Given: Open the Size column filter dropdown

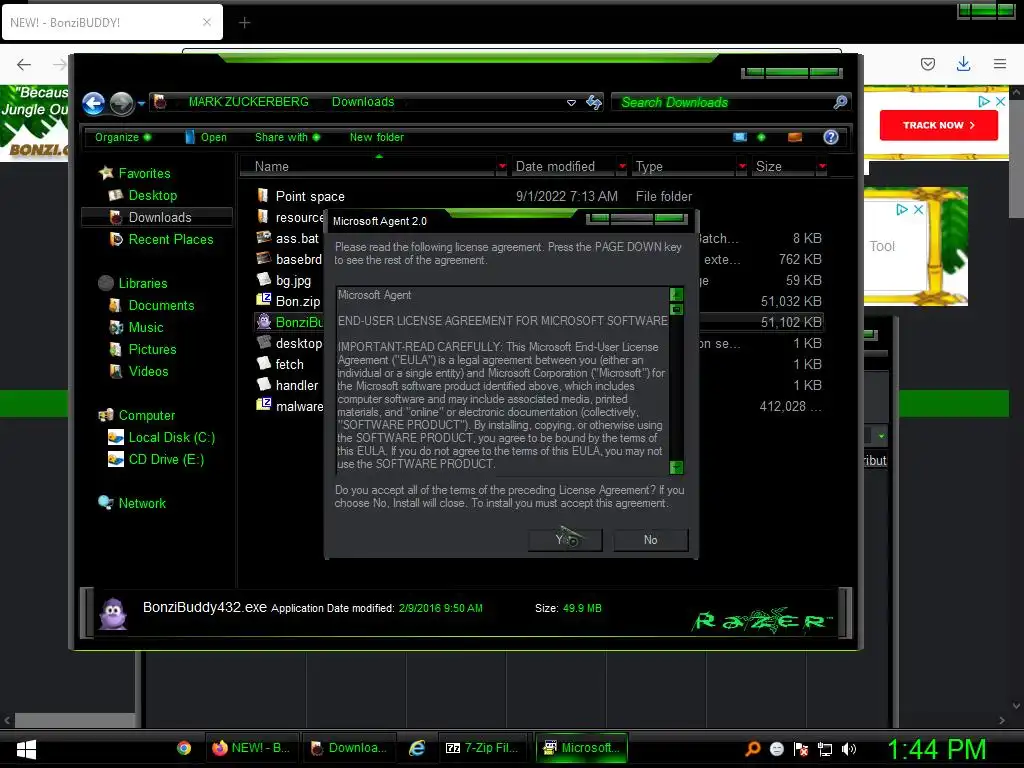Looking at the screenshot, I should tap(822, 167).
